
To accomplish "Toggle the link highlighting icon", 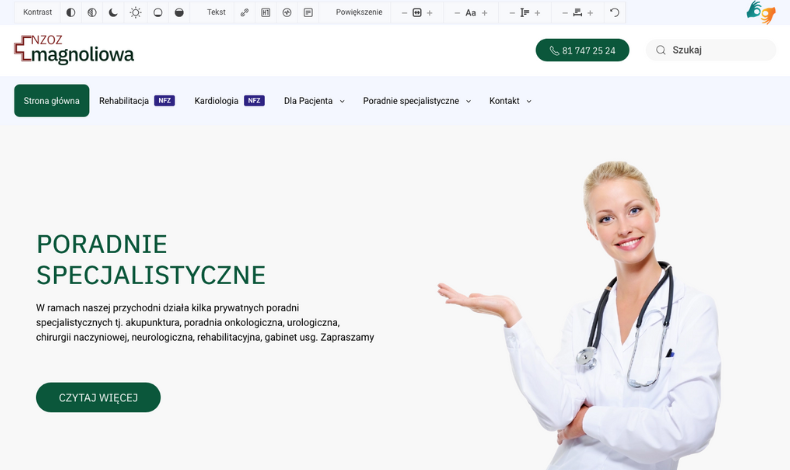I will click(x=244, y=13).
